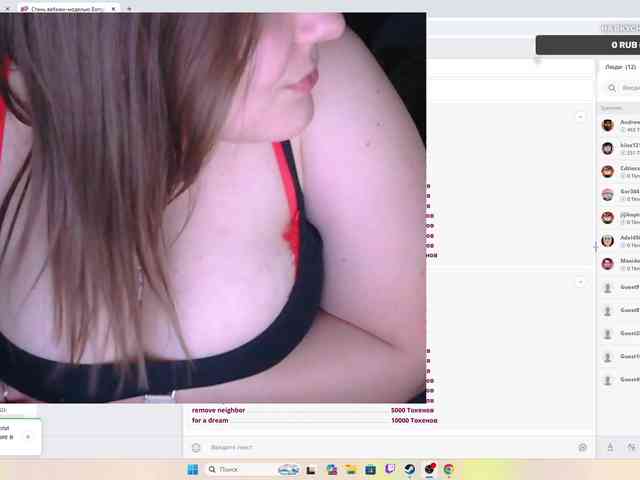Open the blue calendar-style taskbar icon

point(370,469)
